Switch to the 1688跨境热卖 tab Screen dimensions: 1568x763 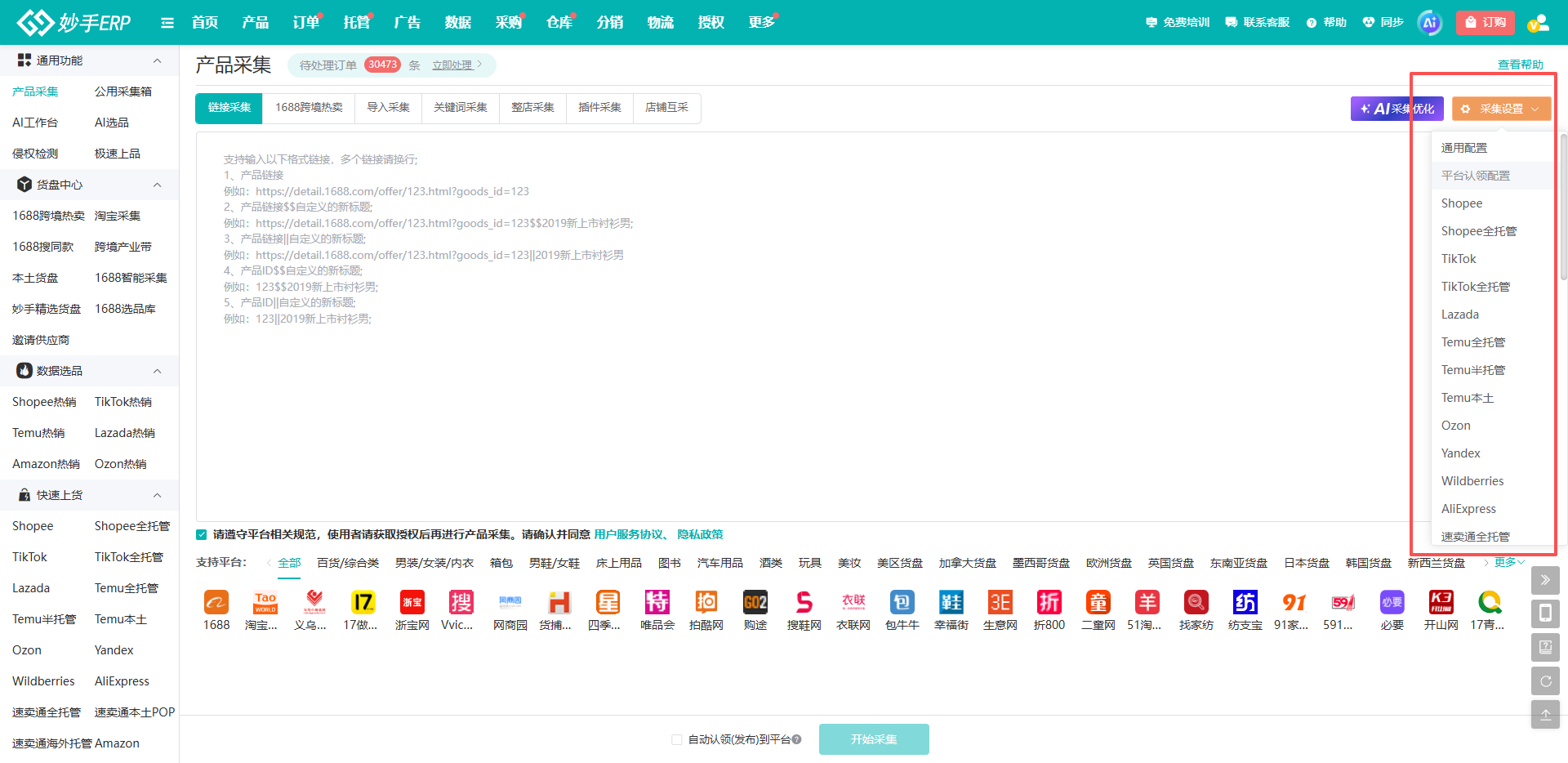[x=309, y=108]
